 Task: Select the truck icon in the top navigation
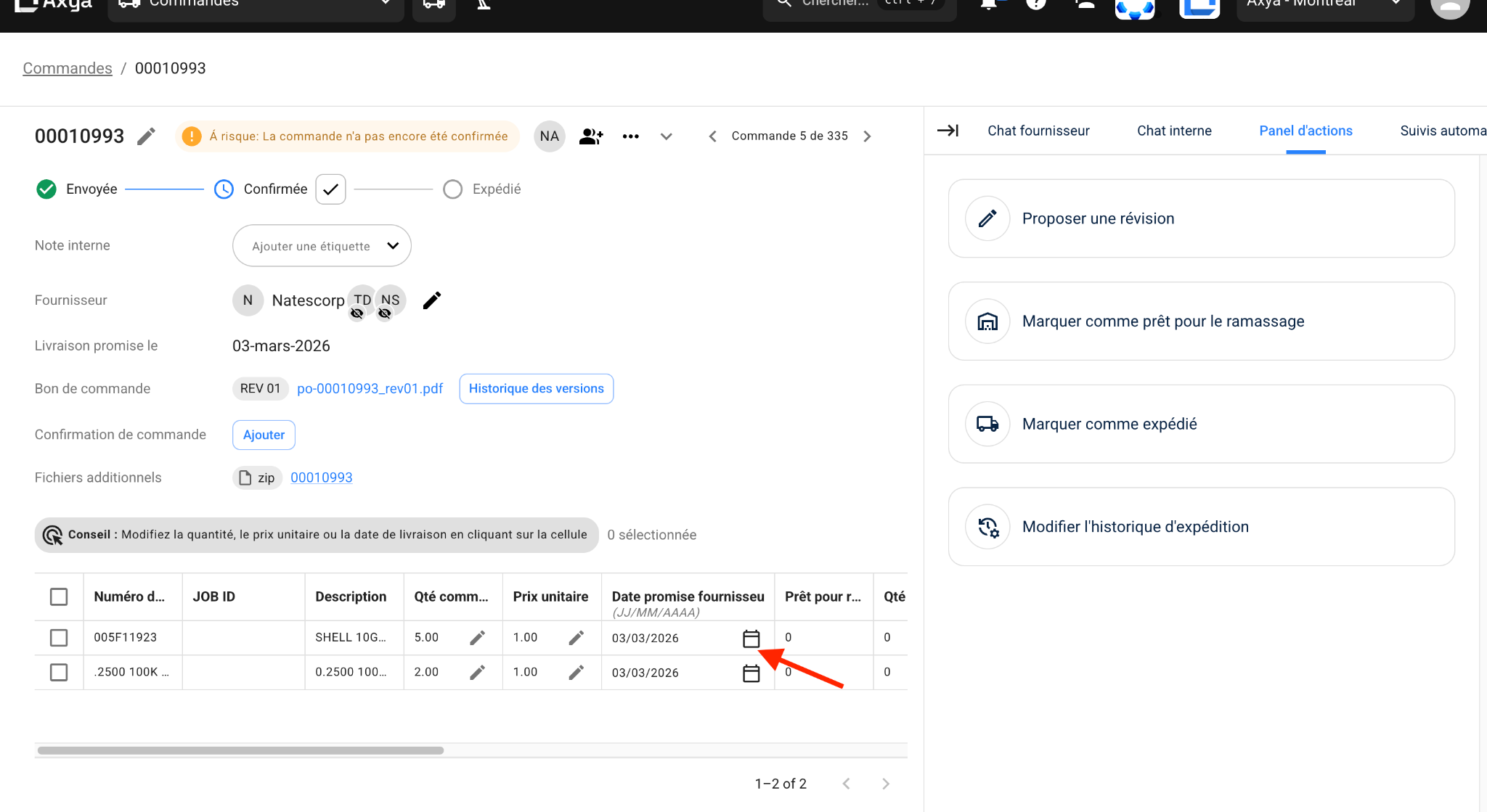click(433, 3)
